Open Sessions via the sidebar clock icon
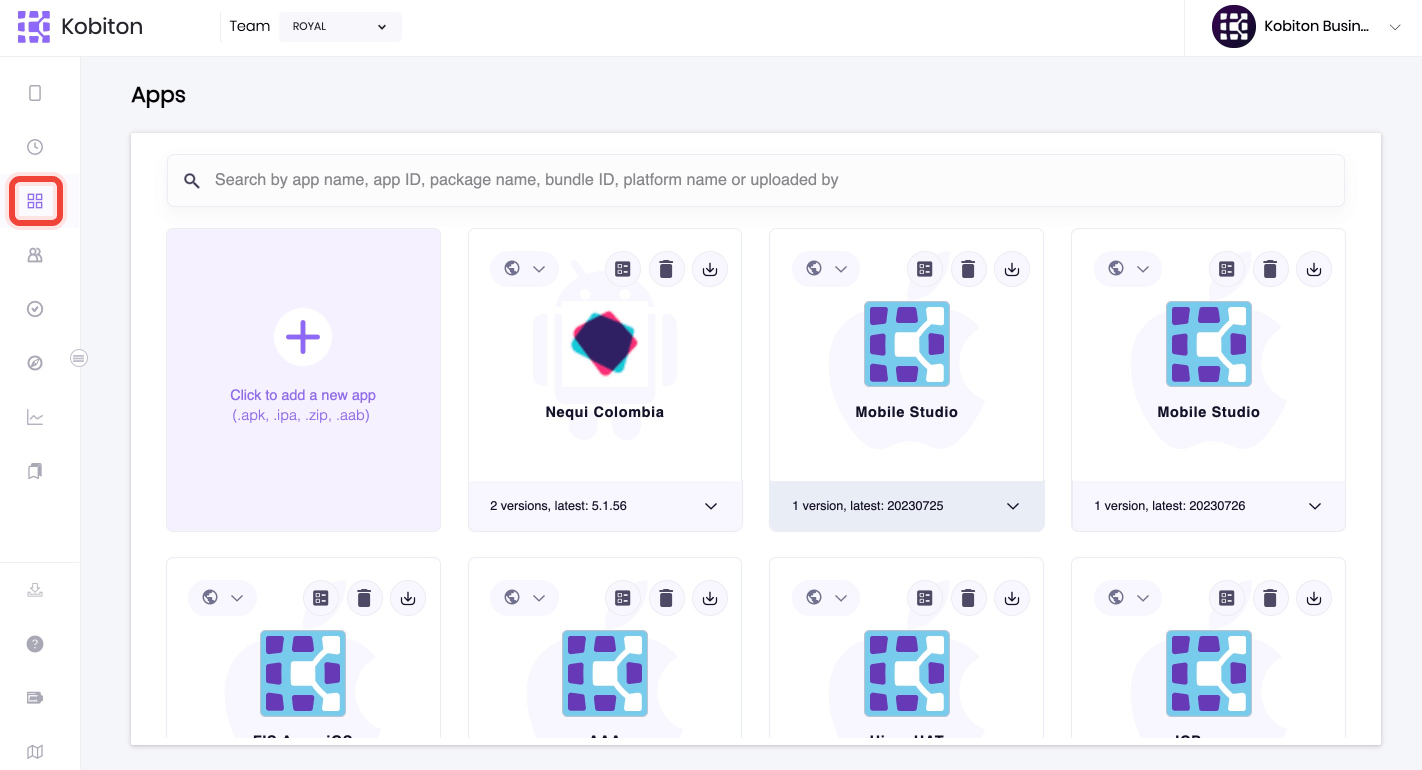Image resolution: width=1422 pixels, height=770 pixels. [35, 147]
